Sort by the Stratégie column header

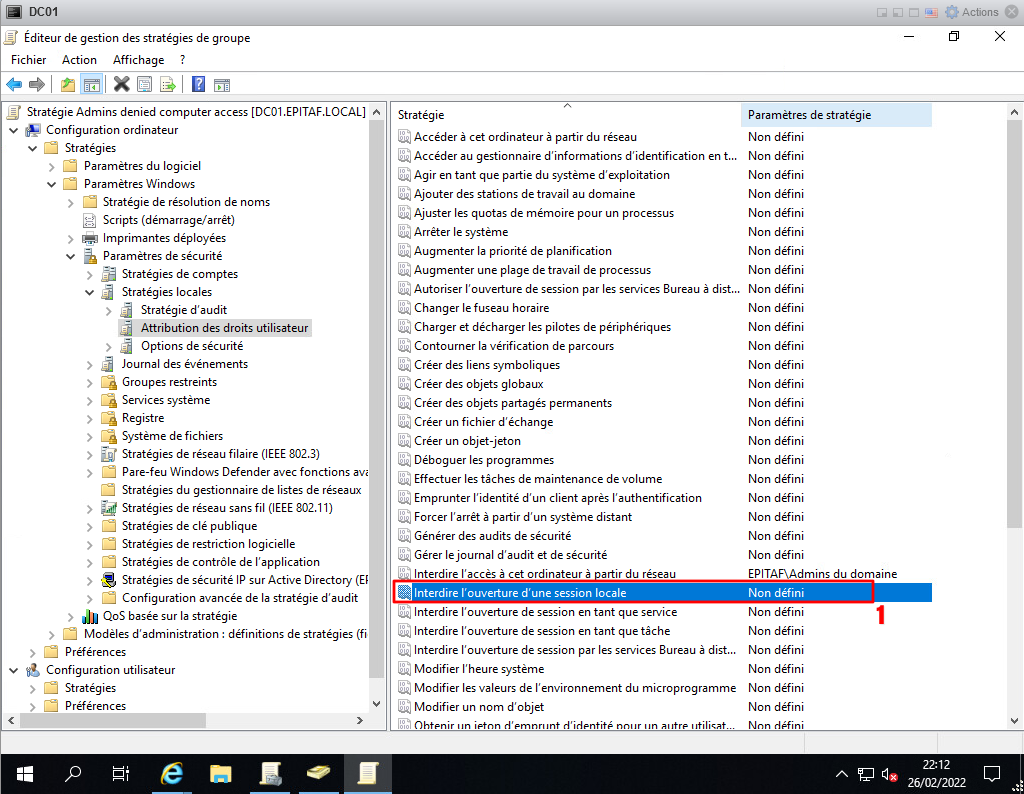pyautogui.click(x=565, y=115)
